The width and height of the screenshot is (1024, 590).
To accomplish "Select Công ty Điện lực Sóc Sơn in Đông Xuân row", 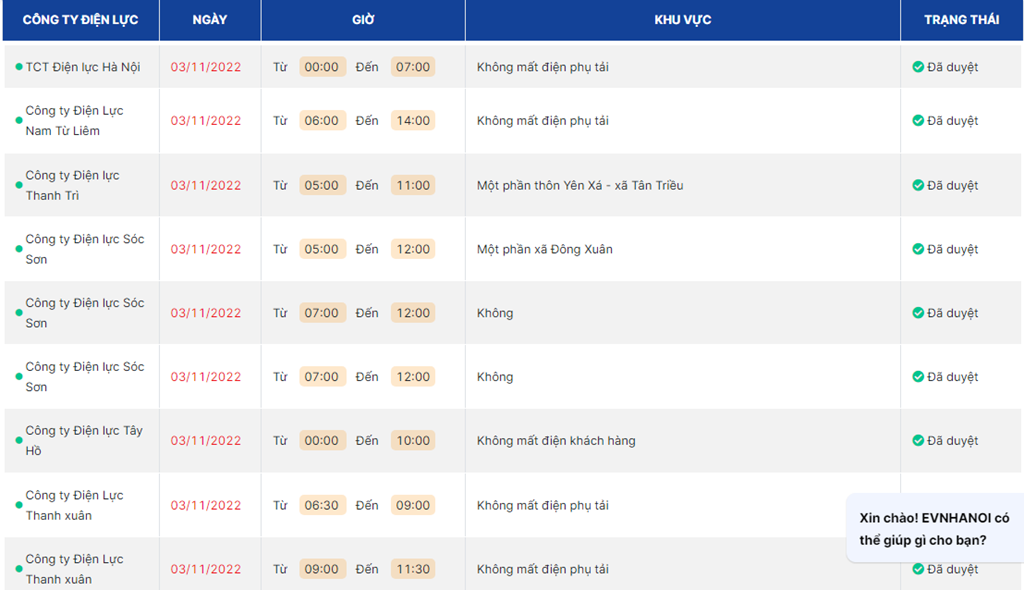I will pyautogui.click(x=85, y=249).
